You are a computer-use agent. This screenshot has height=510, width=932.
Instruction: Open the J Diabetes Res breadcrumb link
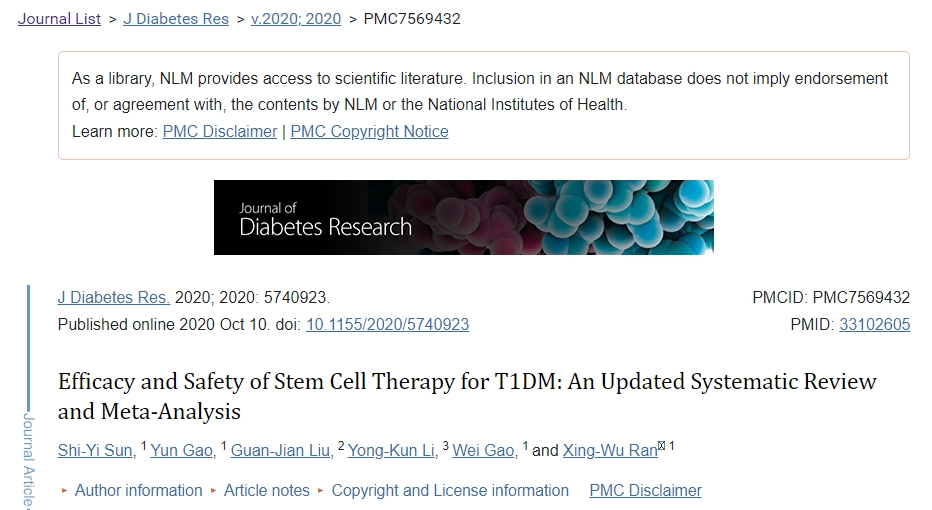pyautogui.click(x=175, y=18)
